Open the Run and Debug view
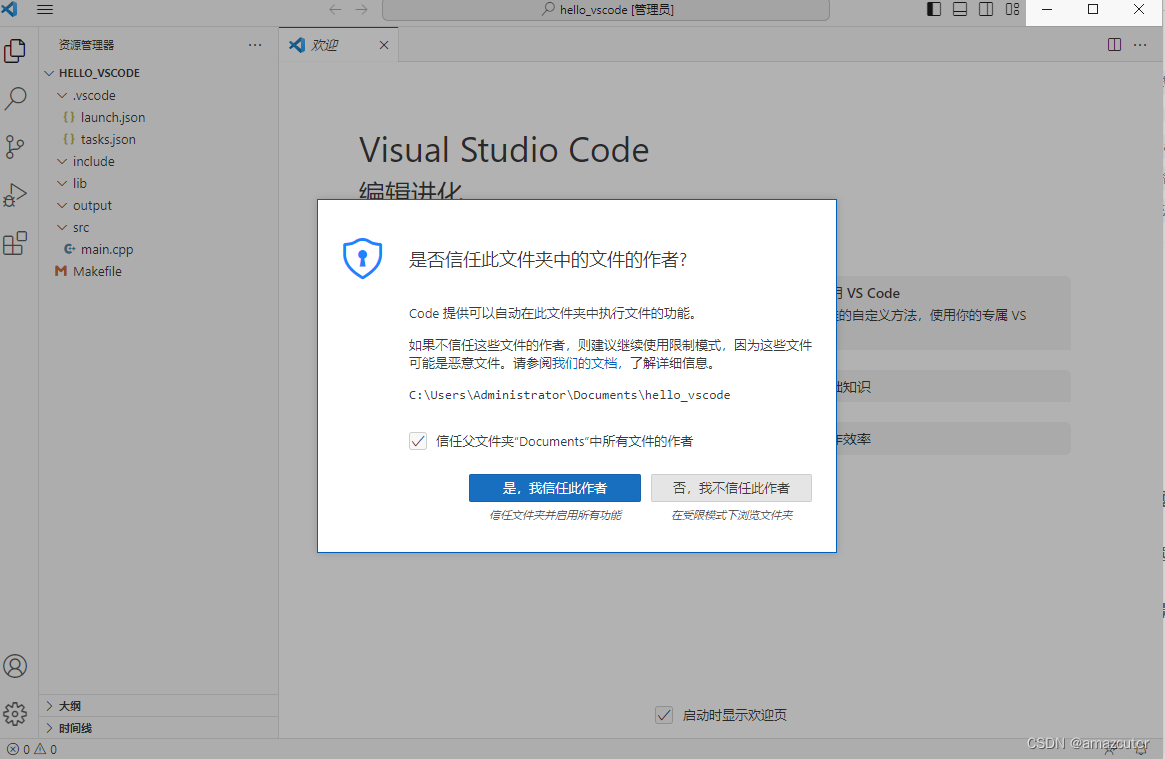 tap(15, 194)
